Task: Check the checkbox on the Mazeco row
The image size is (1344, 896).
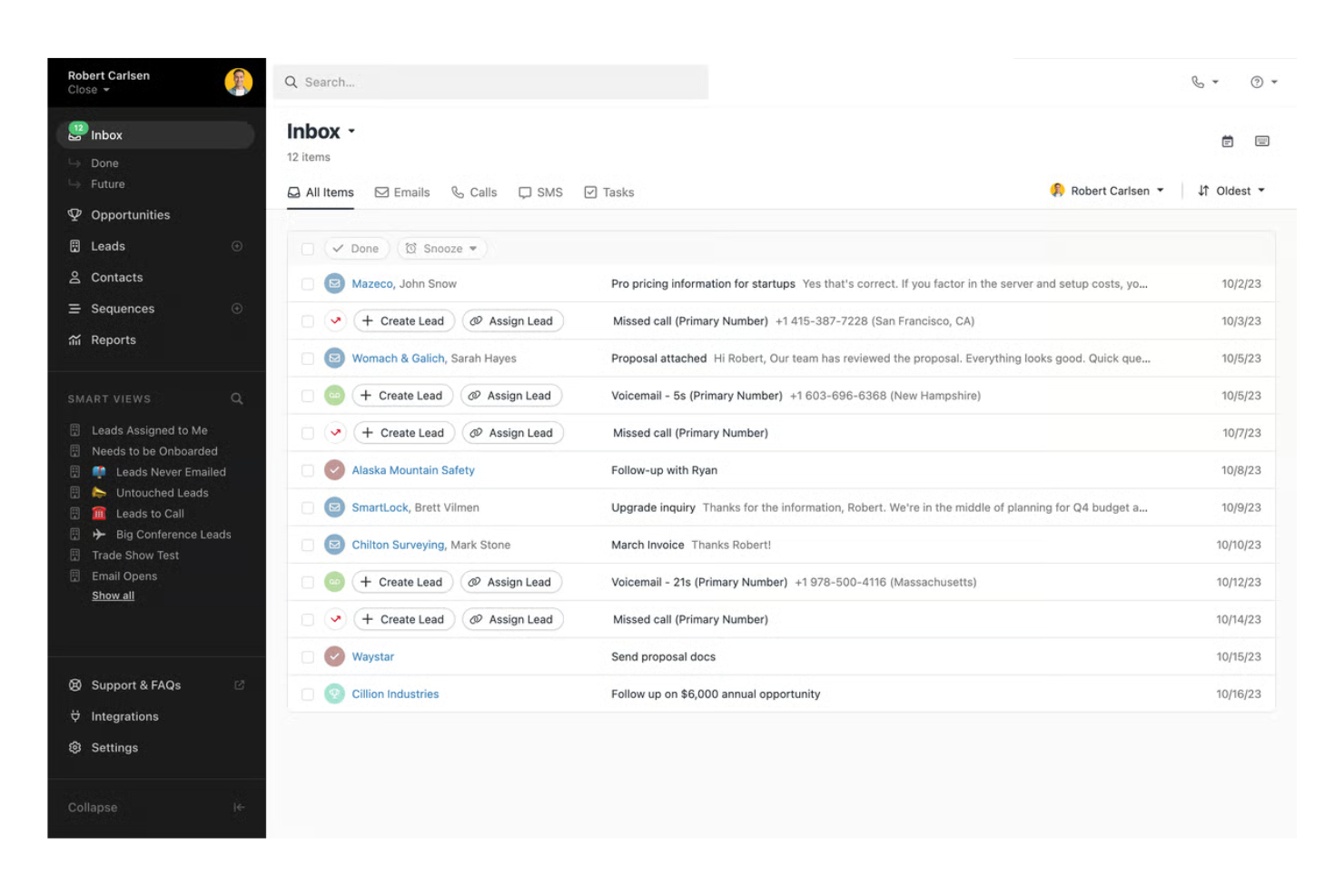Action: 307,283
